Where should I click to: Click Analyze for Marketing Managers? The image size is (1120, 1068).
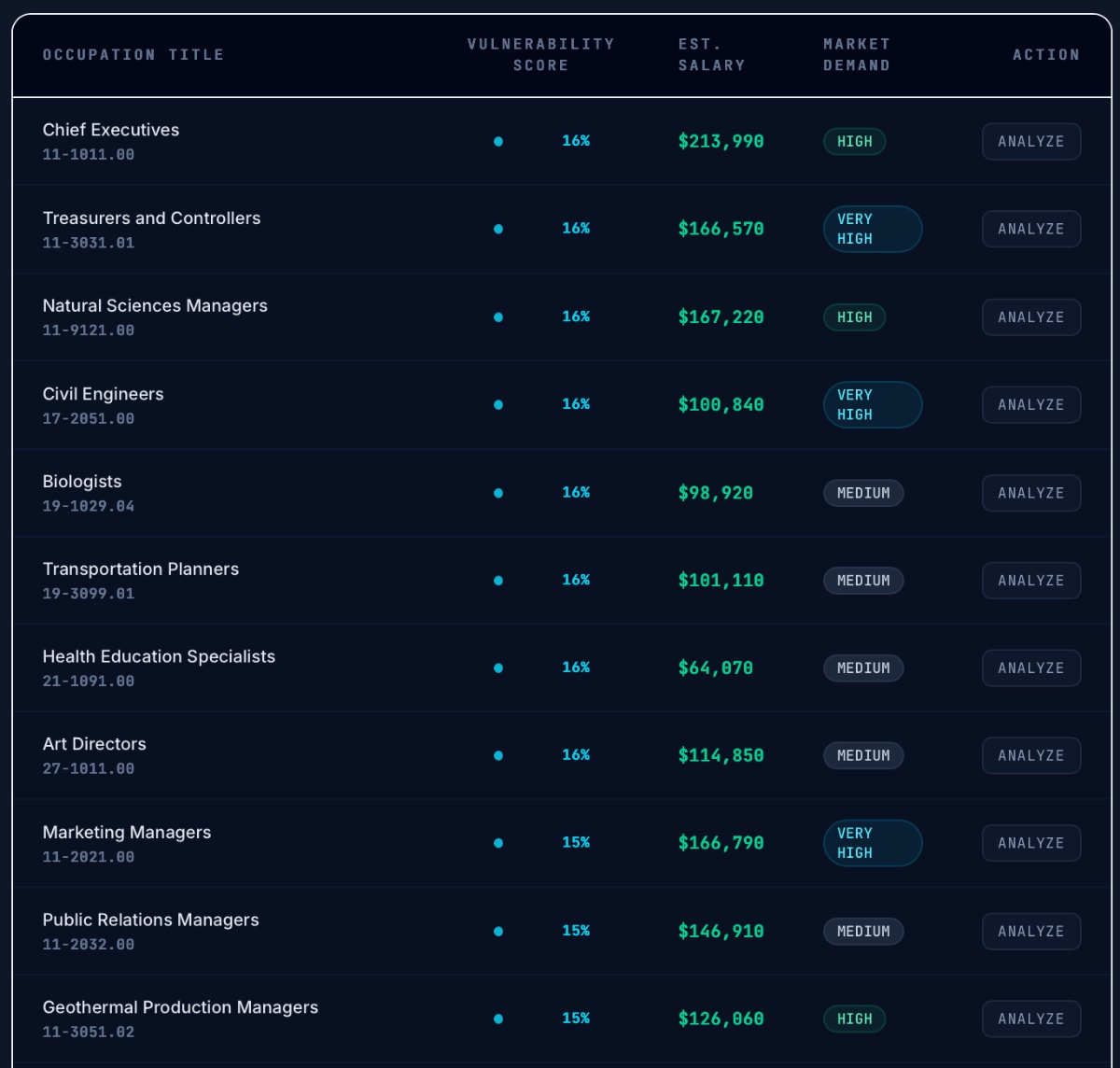(x=1031, y=843)
